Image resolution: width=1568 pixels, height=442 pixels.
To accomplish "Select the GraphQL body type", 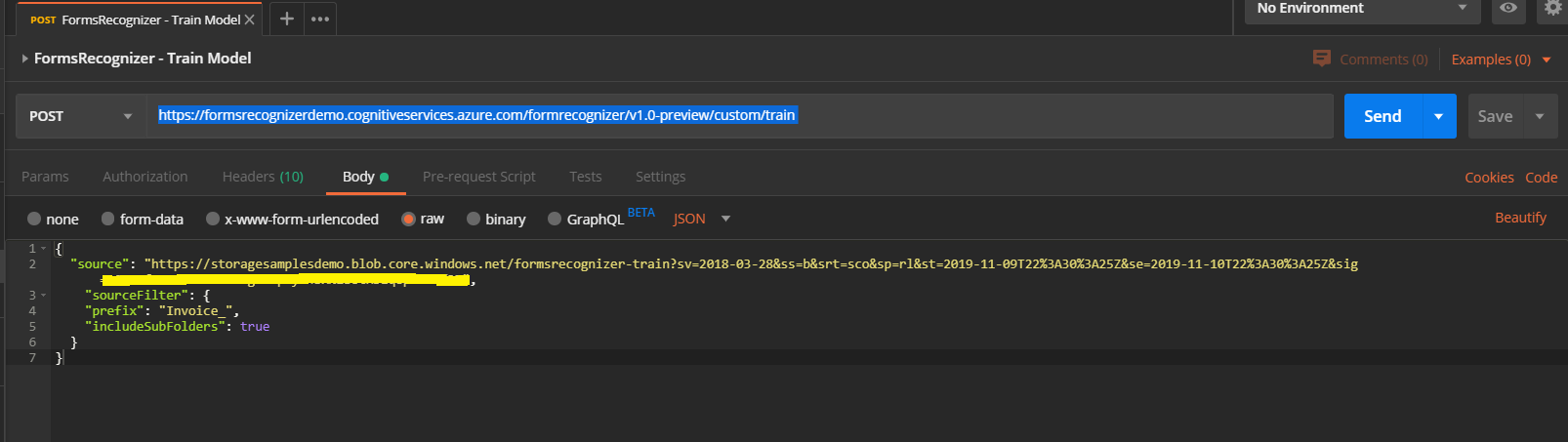I will (x=586, y=219).
